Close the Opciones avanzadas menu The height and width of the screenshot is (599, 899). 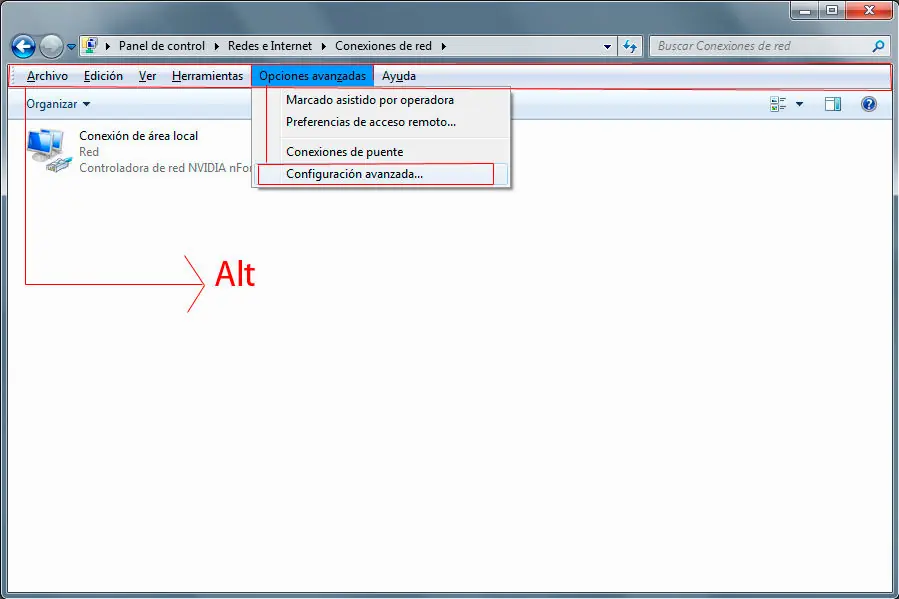coord(312,76)
